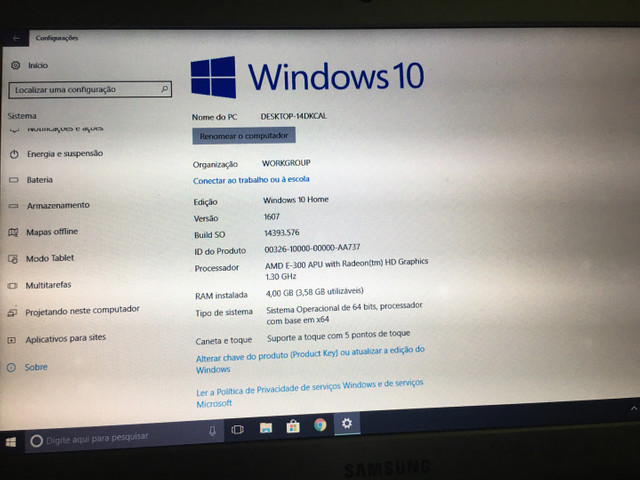Click the WORKGROUP value
Image resolution: width=640 pixels, height=480 pixels.
[286, 163]
